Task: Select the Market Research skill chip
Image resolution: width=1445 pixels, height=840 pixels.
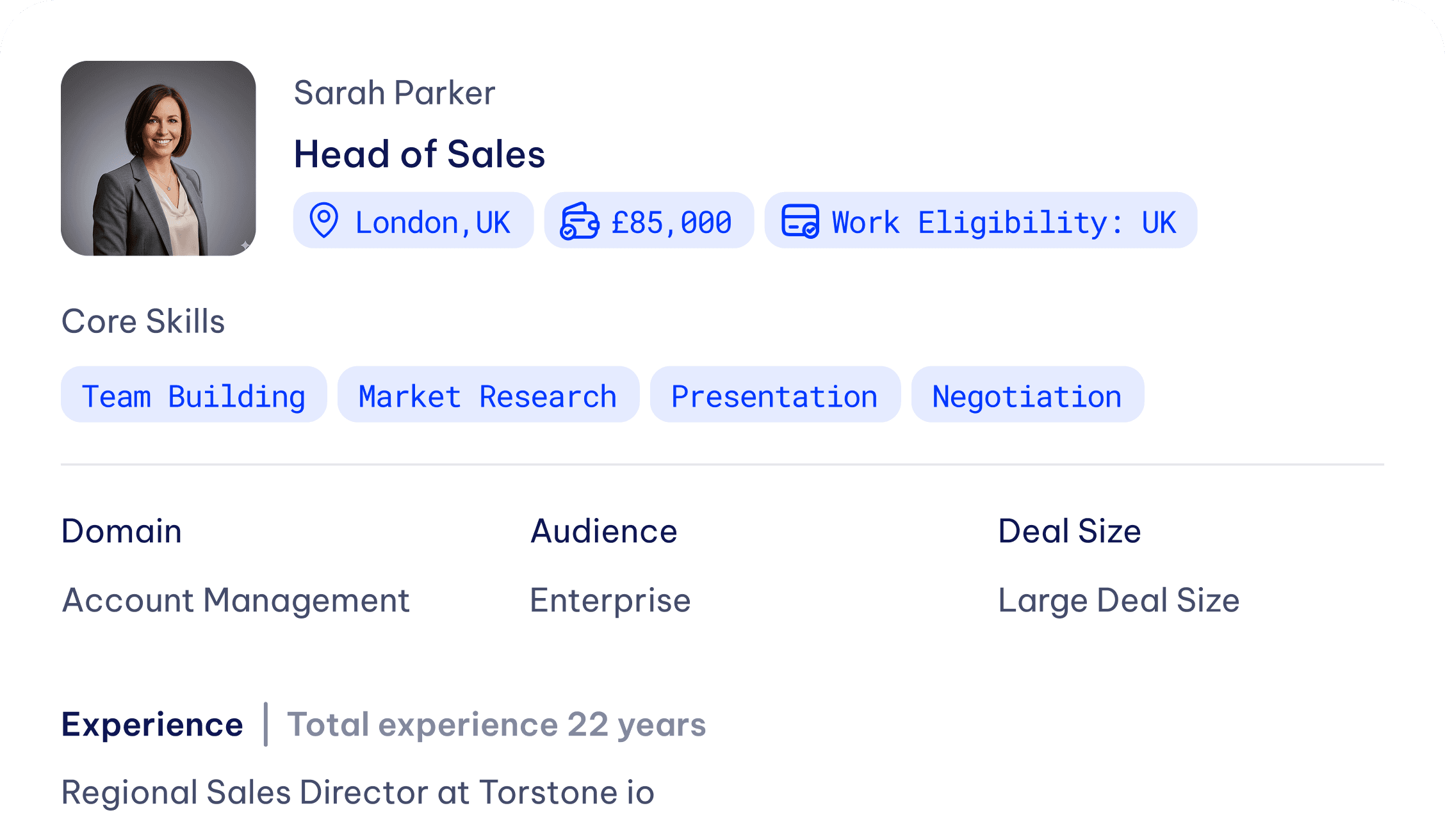Action: (488, 395)
